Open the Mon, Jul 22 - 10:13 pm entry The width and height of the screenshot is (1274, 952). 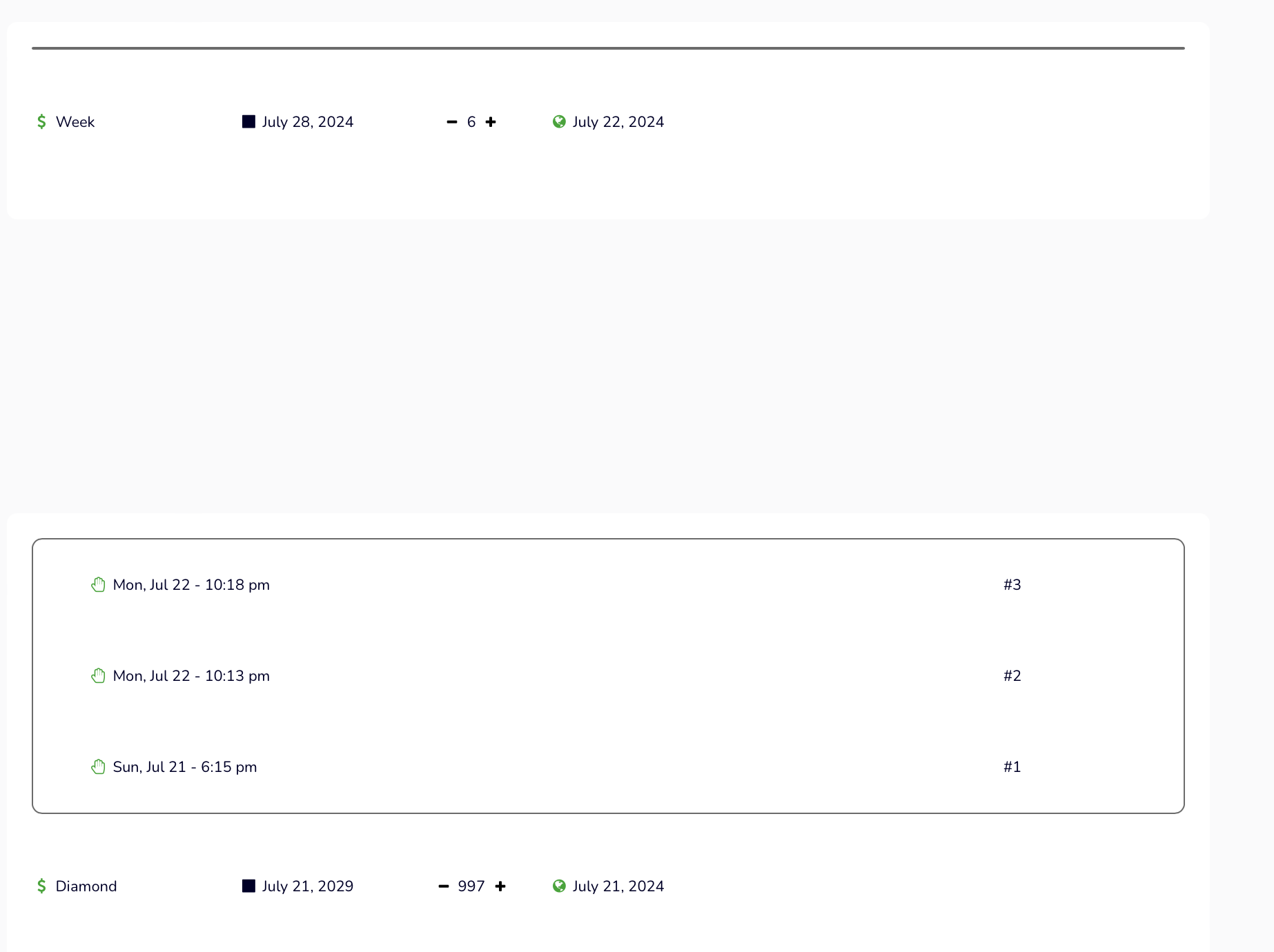point(191,676)
